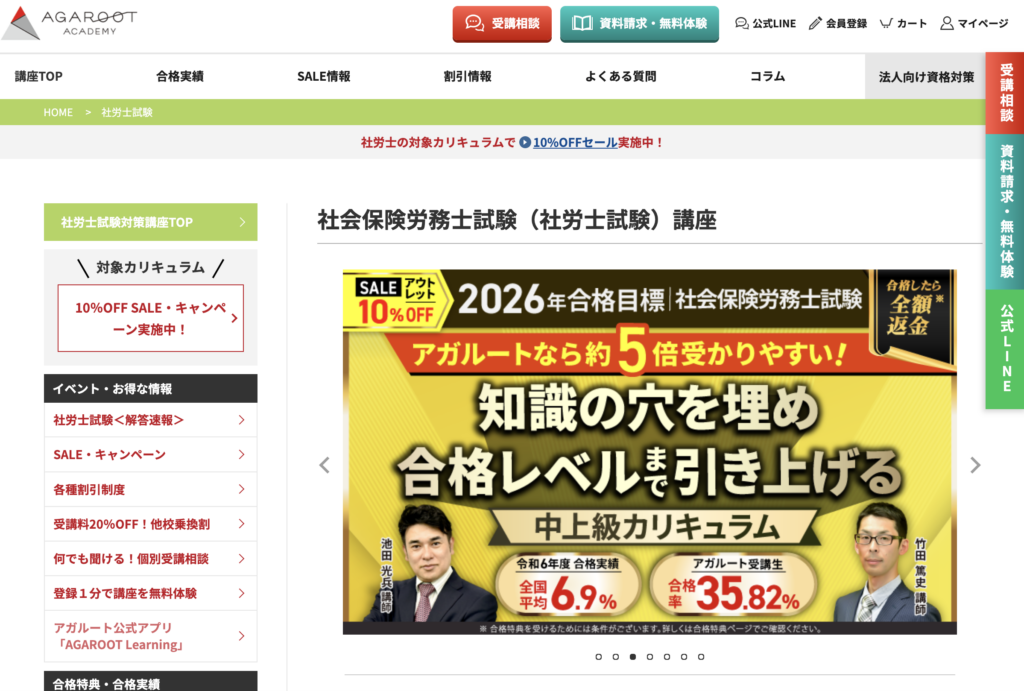This screenshot has height=691, width=1024.
Task: Open 10%OFF SALE・キャンペーン実施中 sidebar box
Action: pos(150,318)
